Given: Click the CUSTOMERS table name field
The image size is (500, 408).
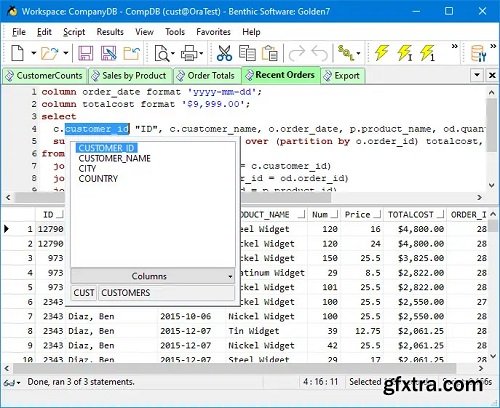Looking at the screenshot, I should pyautogui.click(x=166, y=293).
